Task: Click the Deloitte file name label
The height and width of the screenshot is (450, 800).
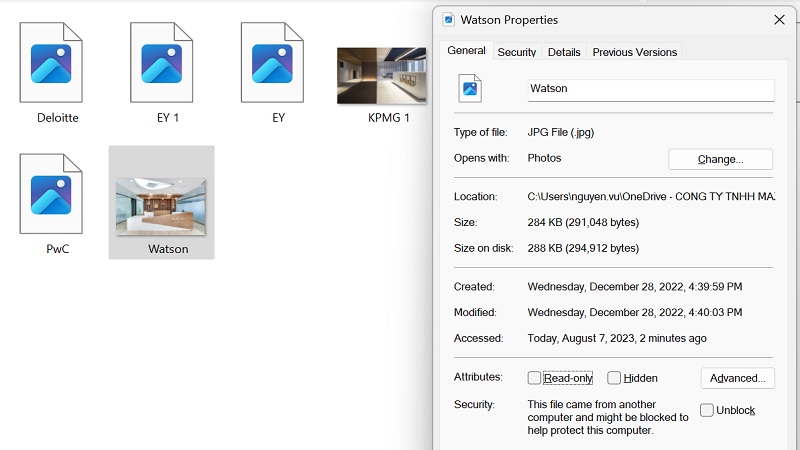Action: tap(58, 118)
